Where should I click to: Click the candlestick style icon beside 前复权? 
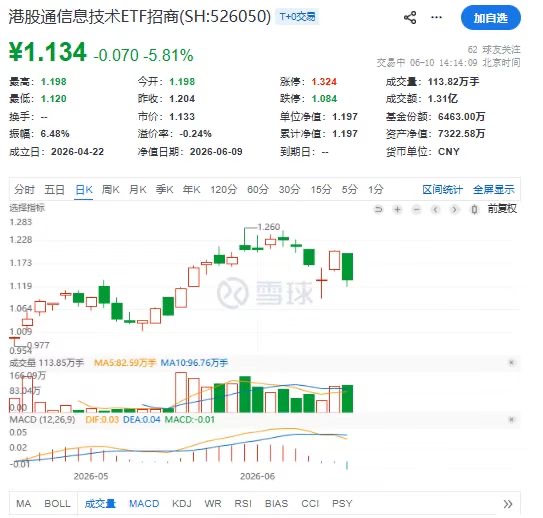[474, 209]
